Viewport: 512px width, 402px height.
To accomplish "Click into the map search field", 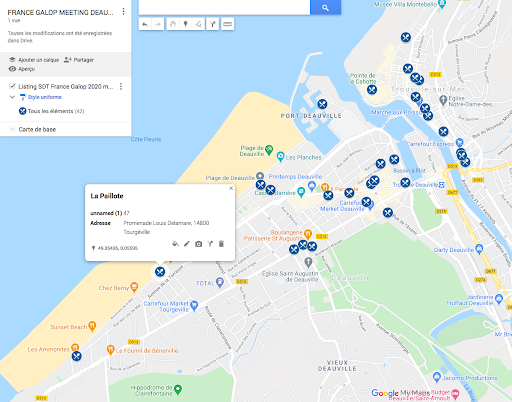I will 224,7.
